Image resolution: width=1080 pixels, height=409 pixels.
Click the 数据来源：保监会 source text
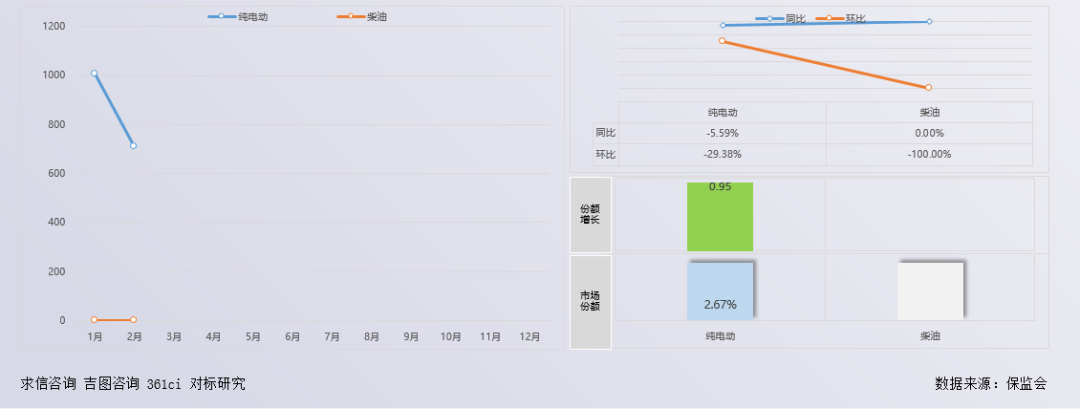pos(990,383)
